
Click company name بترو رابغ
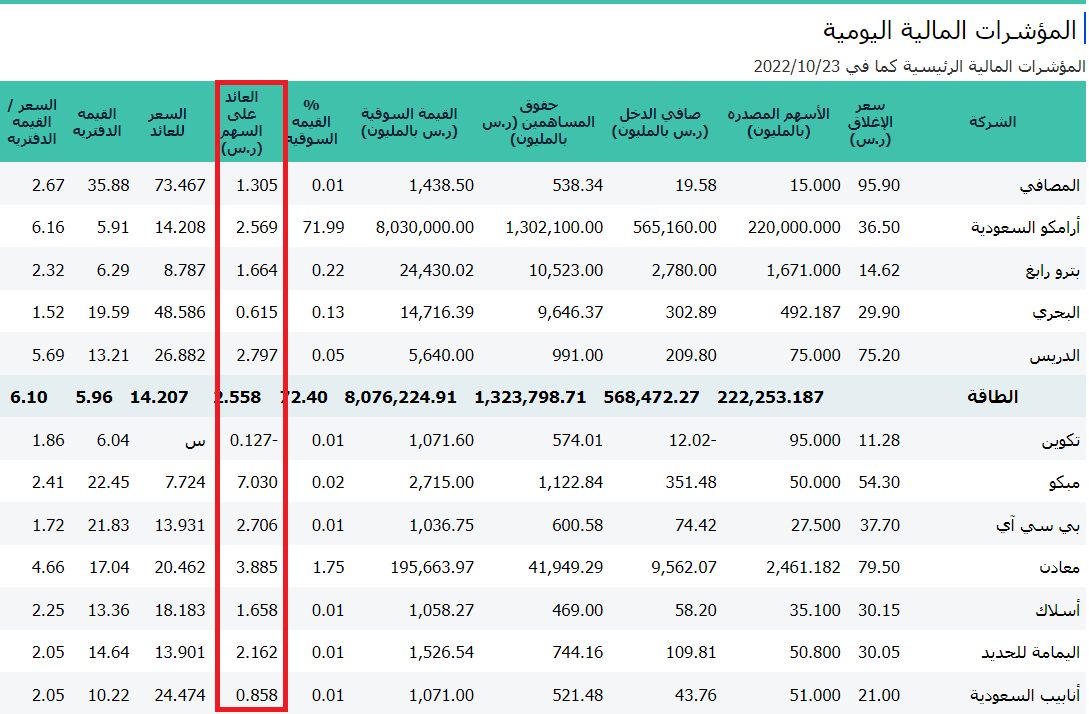coord(1052,270)
